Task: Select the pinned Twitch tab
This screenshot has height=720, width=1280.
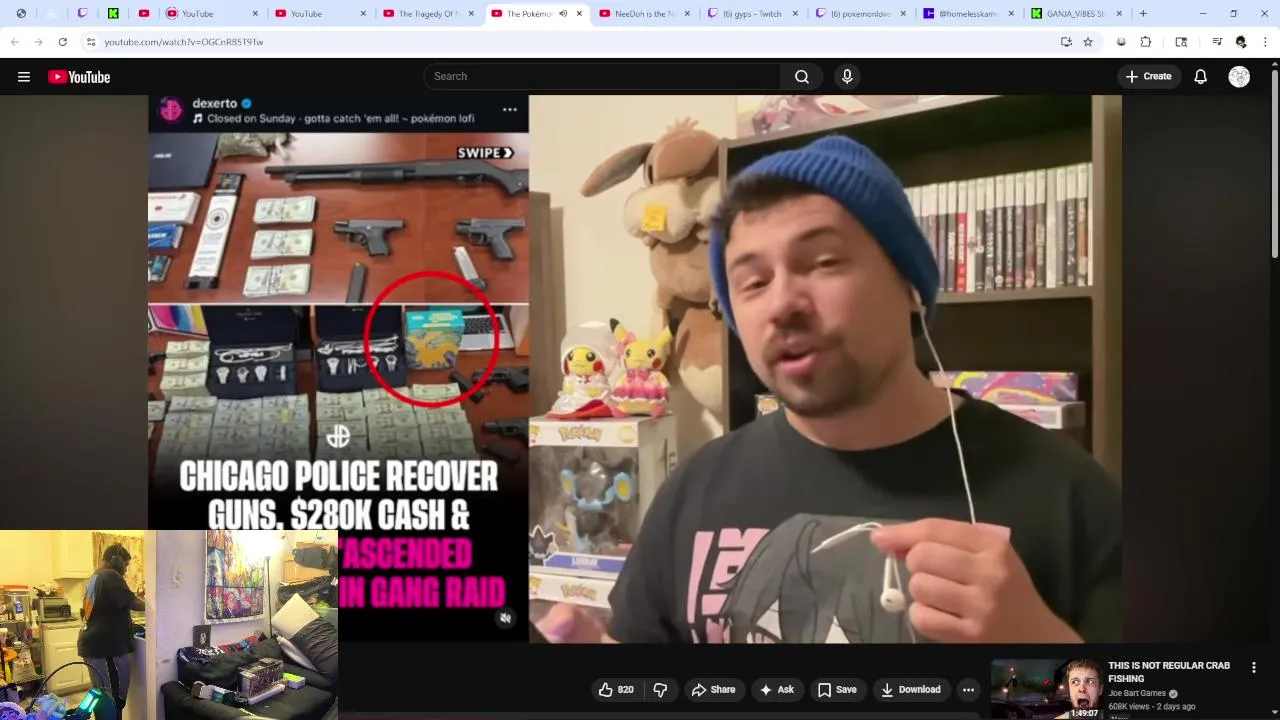Action: point(82,14)
